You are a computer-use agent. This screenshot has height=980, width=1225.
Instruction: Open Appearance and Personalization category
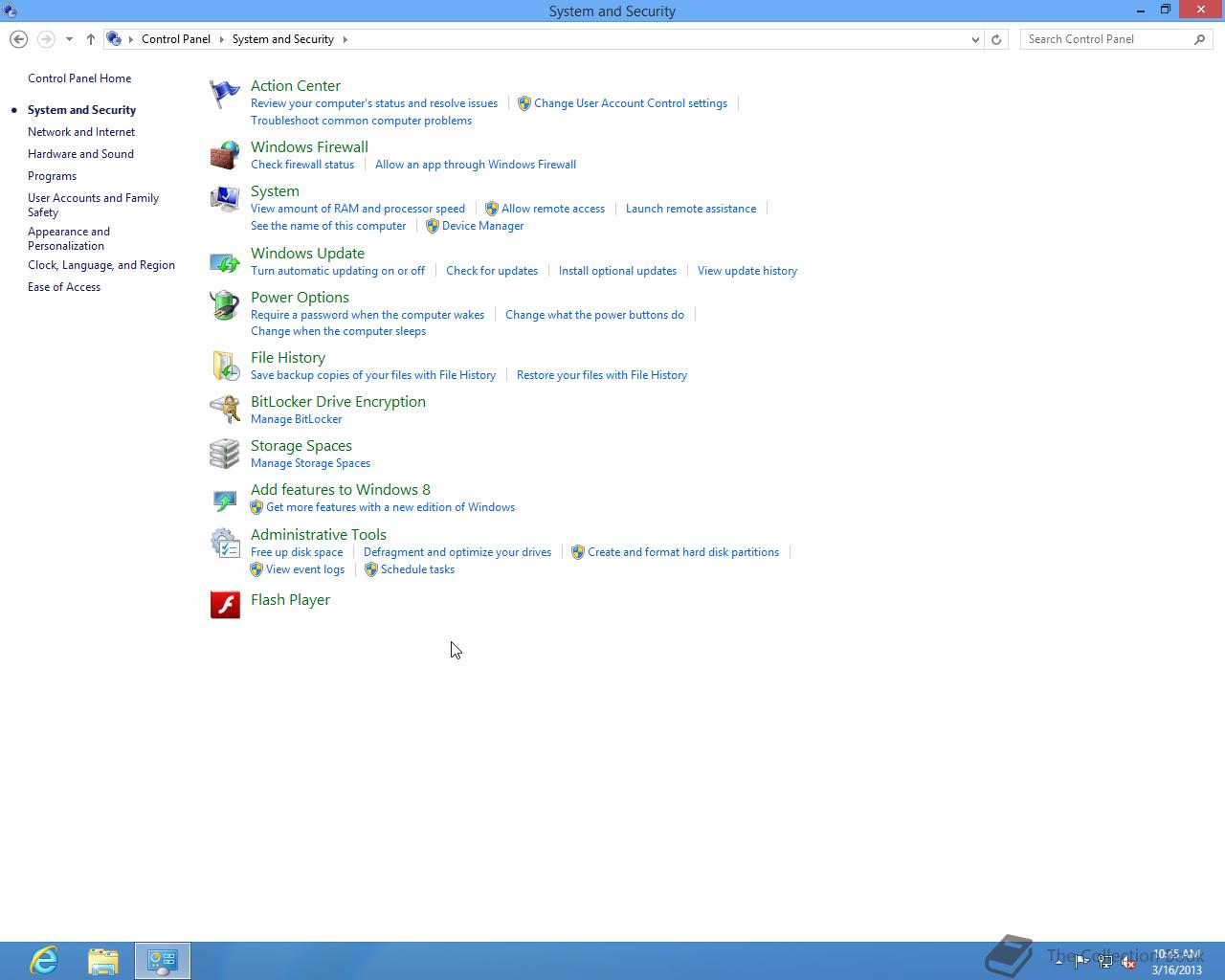click(x=69, y=238)
